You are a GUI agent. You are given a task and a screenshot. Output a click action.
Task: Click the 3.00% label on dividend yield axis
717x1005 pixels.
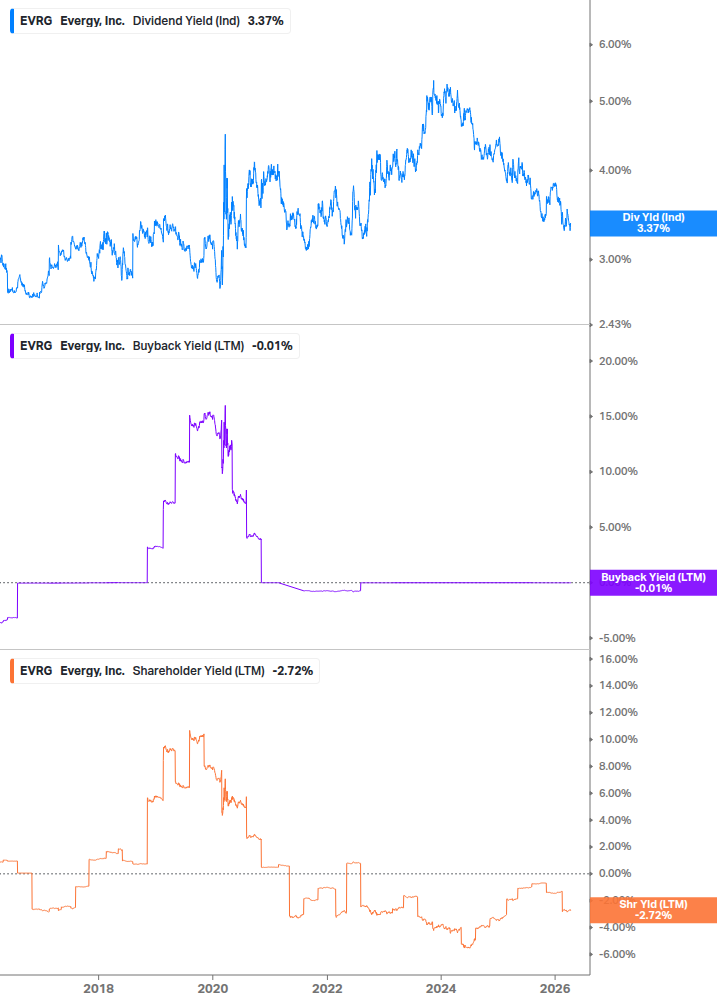tap(615, 260)
